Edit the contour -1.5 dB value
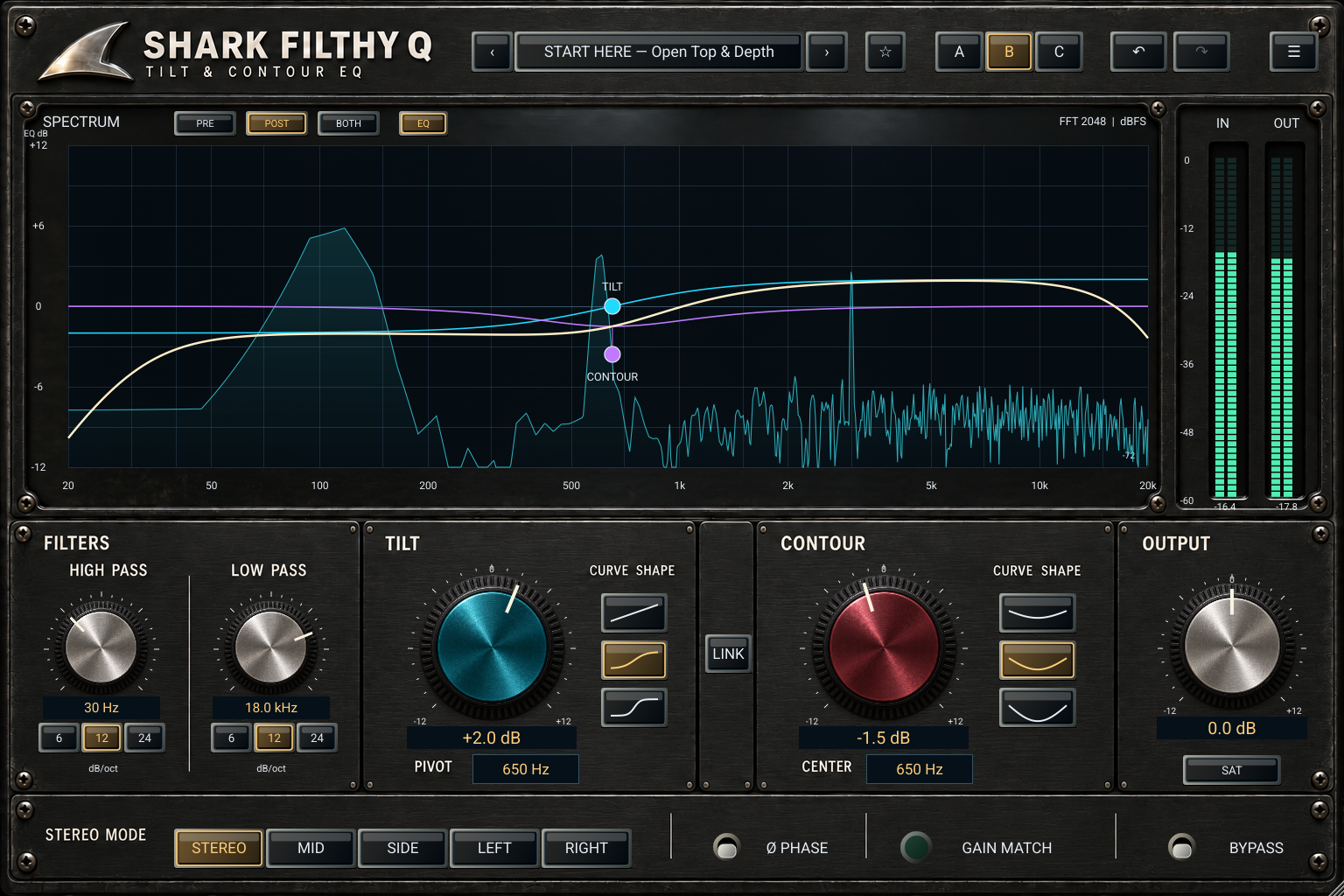 tap(883, 738)
